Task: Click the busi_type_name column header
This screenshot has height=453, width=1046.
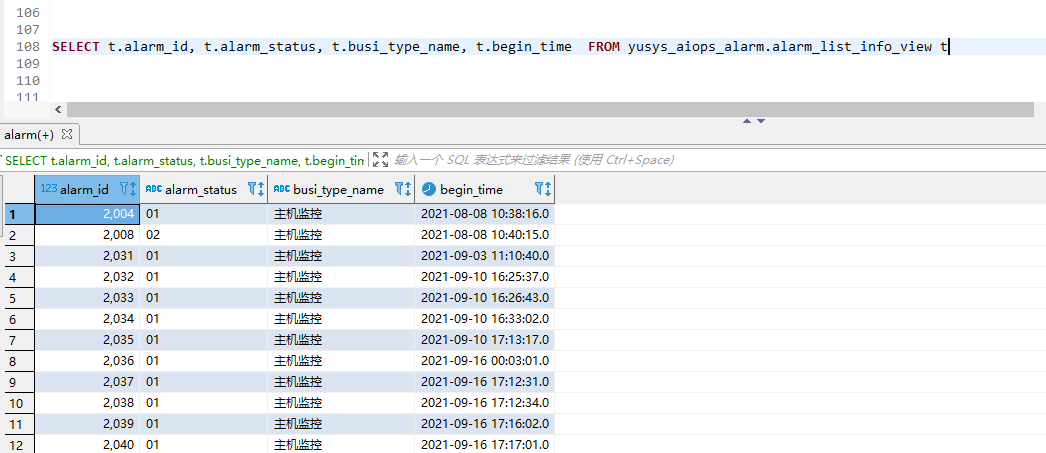Action: coord(341,189)
